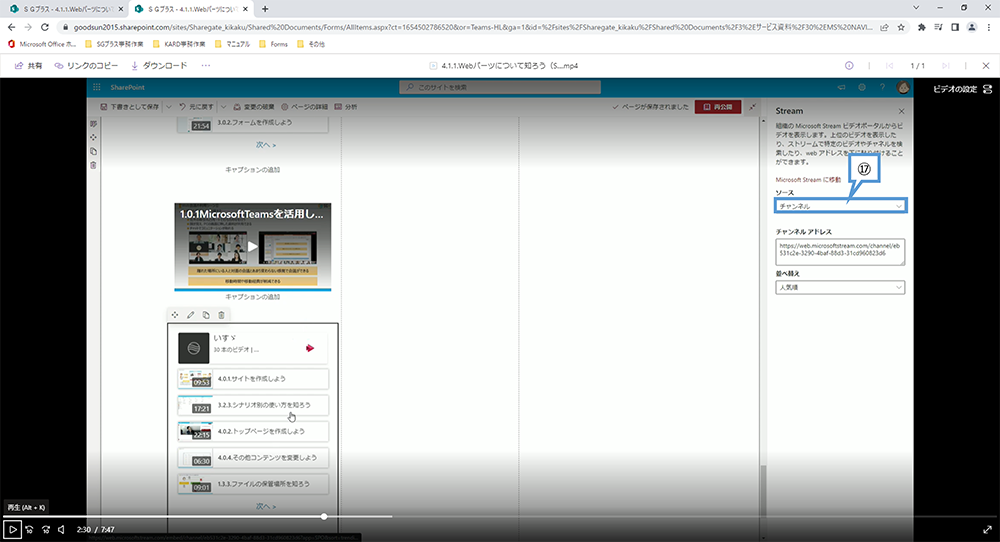Bookmark this page with the star icon
Viewport: 1000px width, 542px height.
901,27
